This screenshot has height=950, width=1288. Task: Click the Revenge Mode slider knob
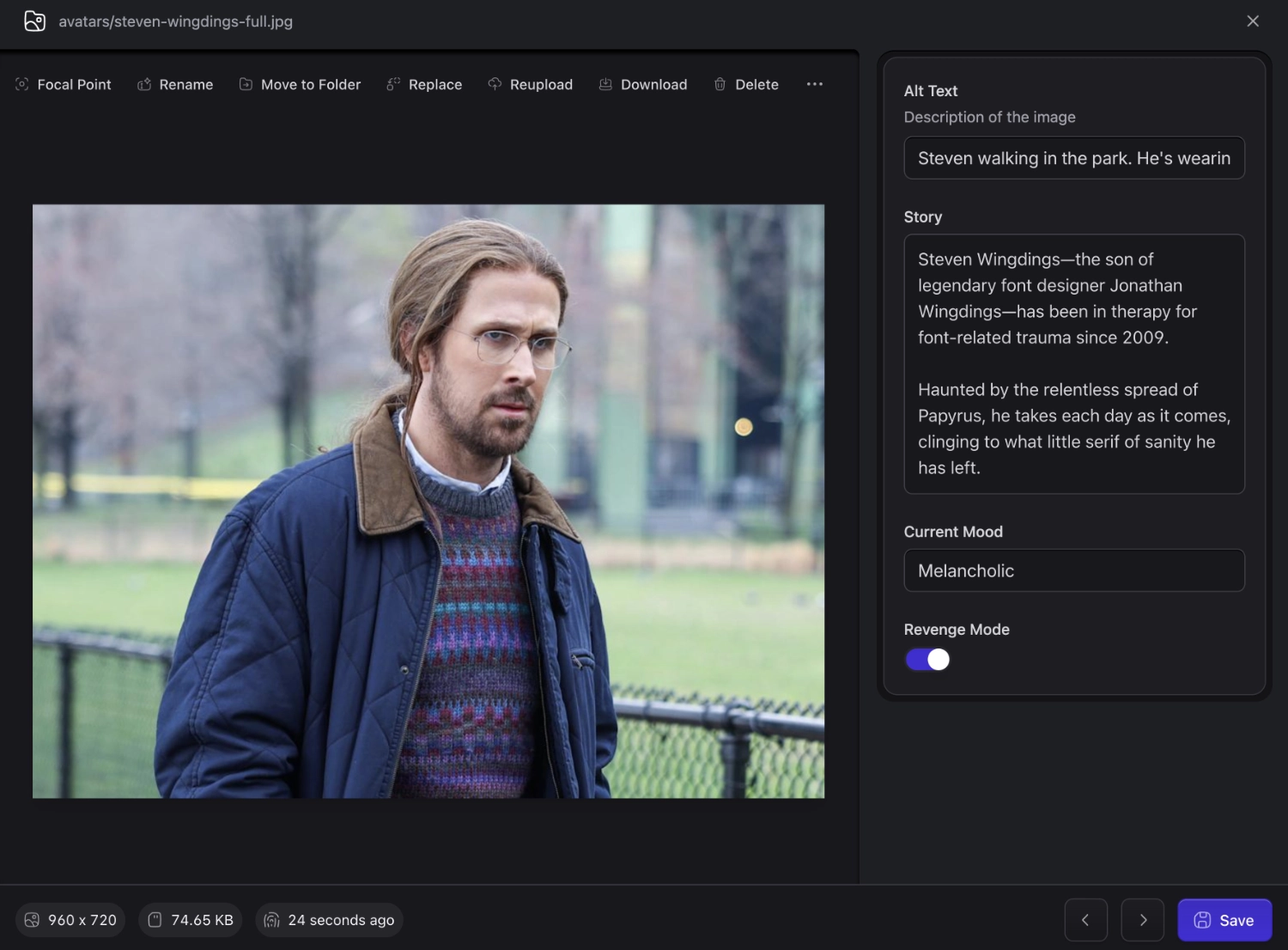pyautogui.click(x=938, y=659)
